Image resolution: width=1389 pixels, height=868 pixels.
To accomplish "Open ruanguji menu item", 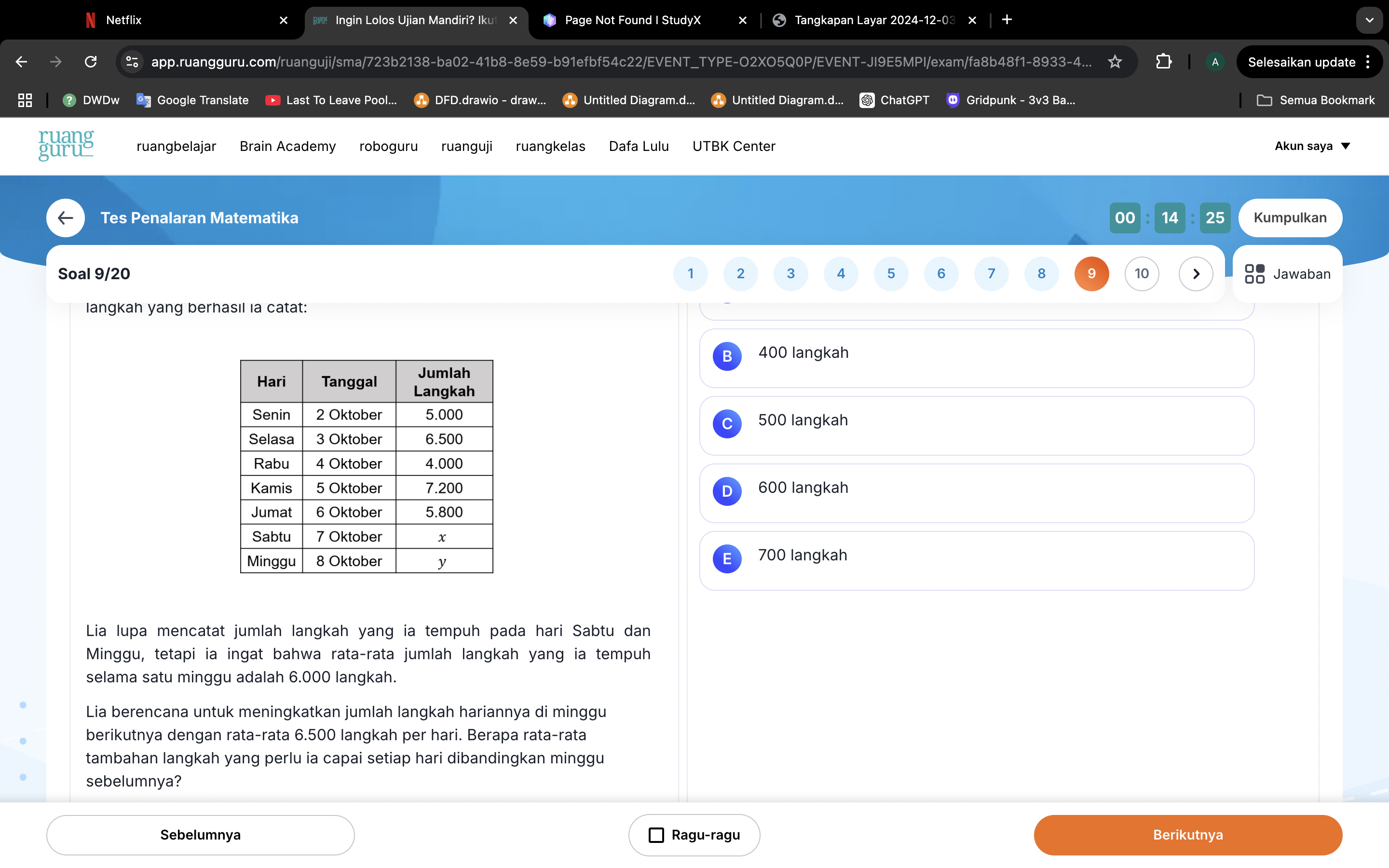I will coord(467,146).
